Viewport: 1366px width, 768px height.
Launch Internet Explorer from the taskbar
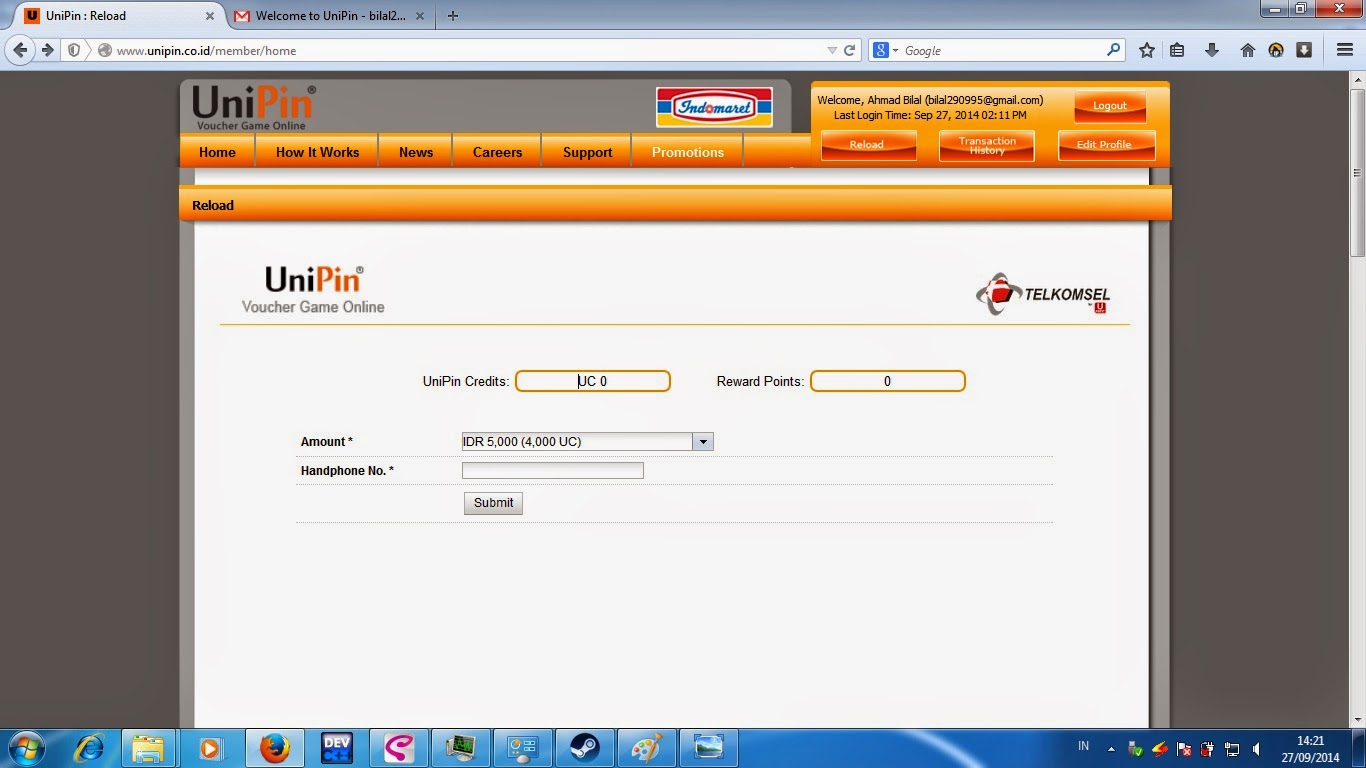pos(89,748)
